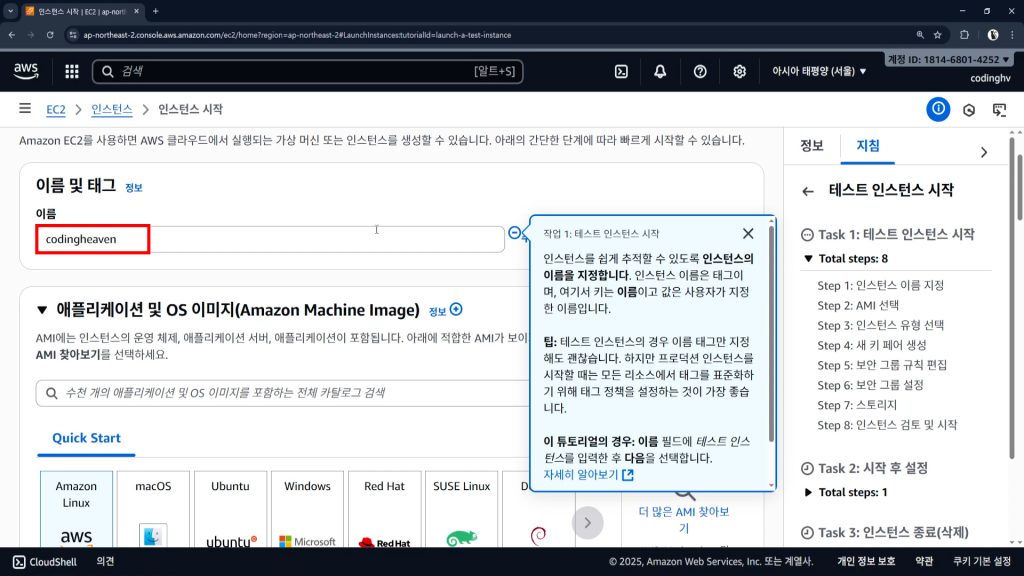This screenshot has height=576, width=1024.
Task: Open 정보 link next to 이름 및 태그
Action: pyautogui.click(x=134, y=187)
